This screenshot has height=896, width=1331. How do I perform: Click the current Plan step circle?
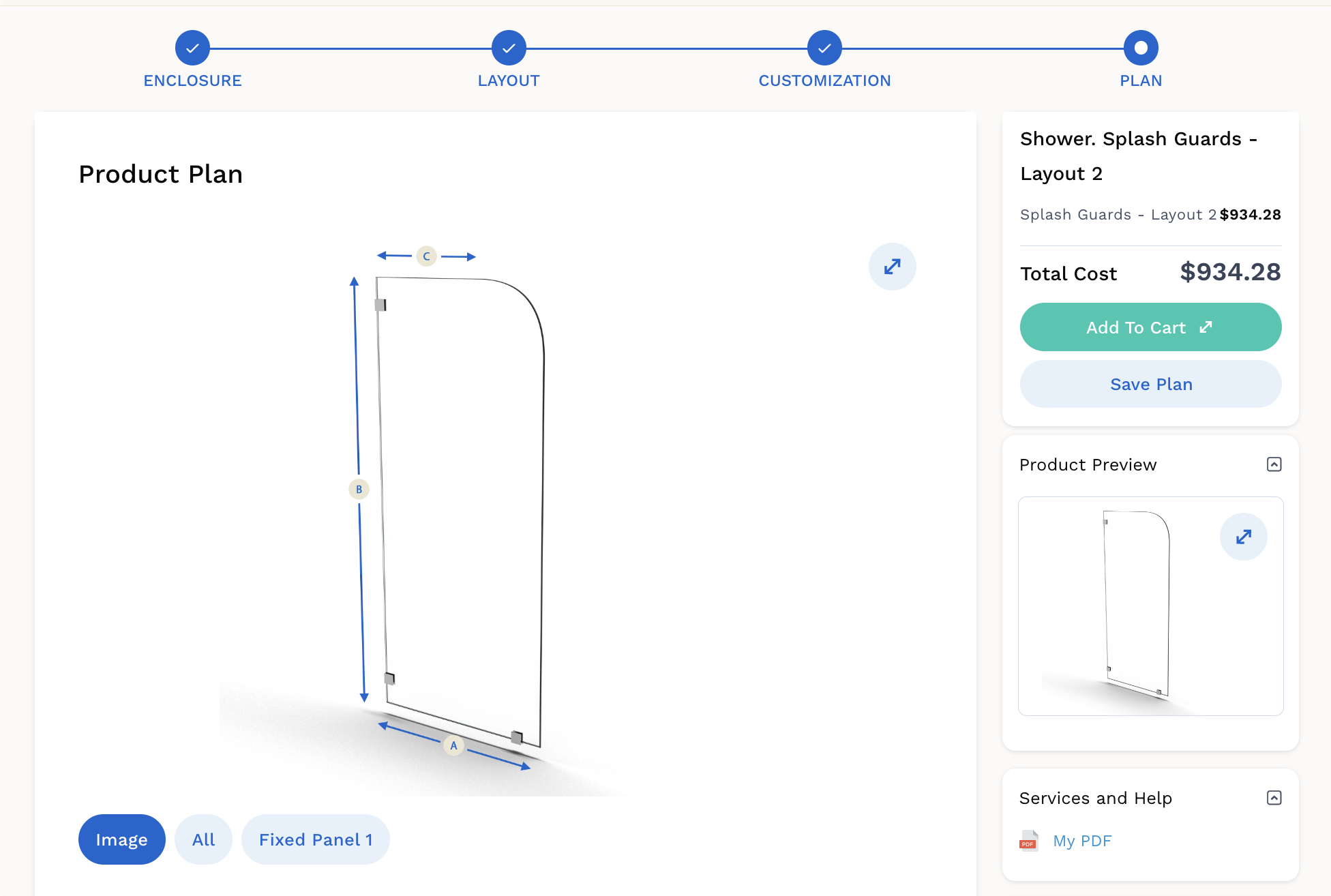tap(1141, 48)
